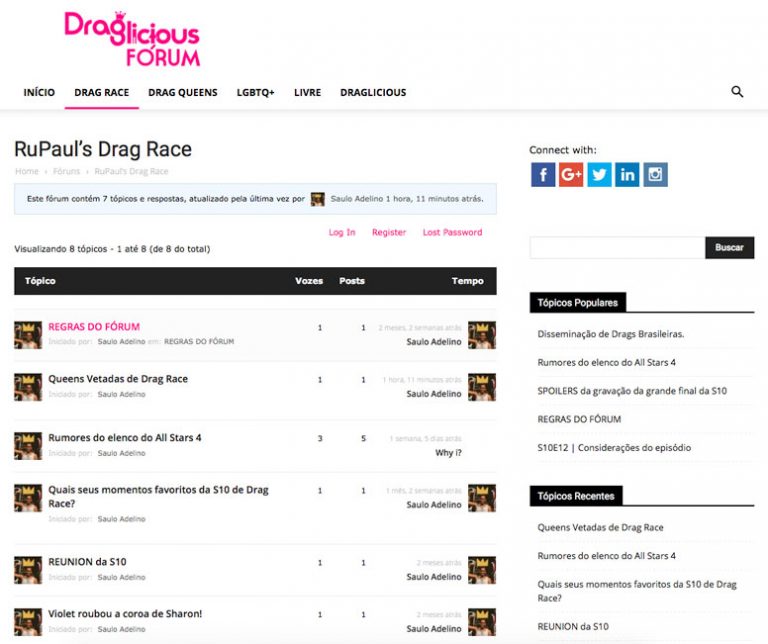Click starter name Saulo Adelino under REUNION da S10
The image size is (768, 644).
(121, 577)
